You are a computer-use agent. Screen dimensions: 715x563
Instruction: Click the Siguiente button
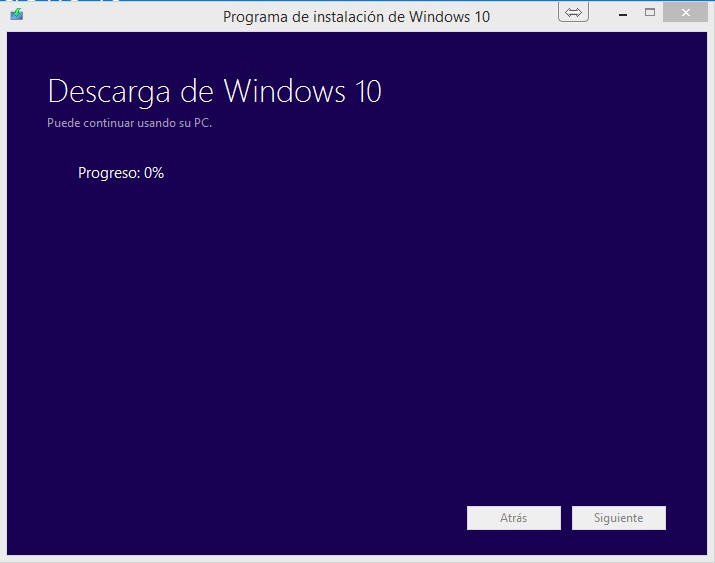(x=619, y=518)
